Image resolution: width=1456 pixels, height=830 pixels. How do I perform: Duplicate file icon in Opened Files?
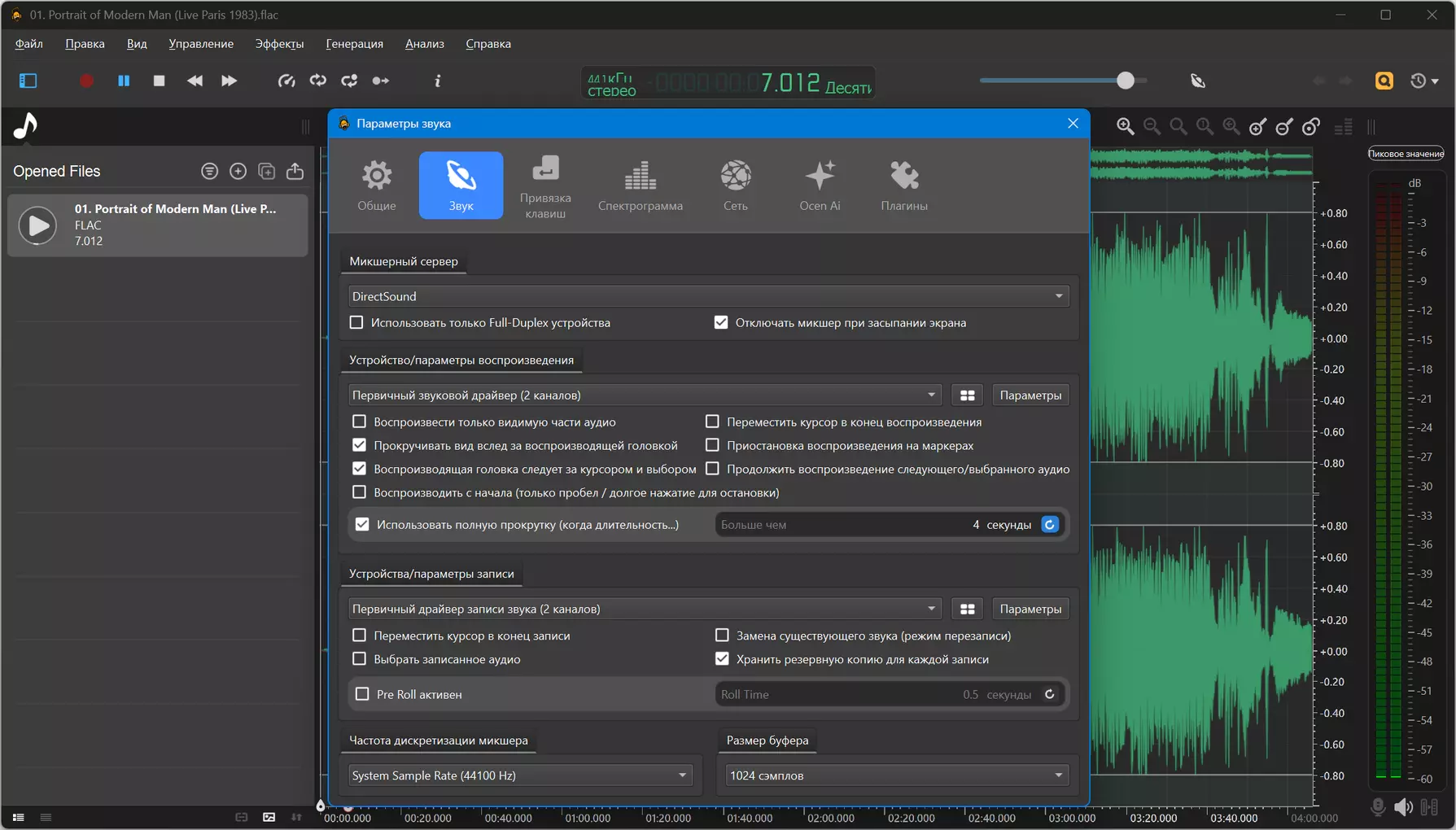(266, 171)
